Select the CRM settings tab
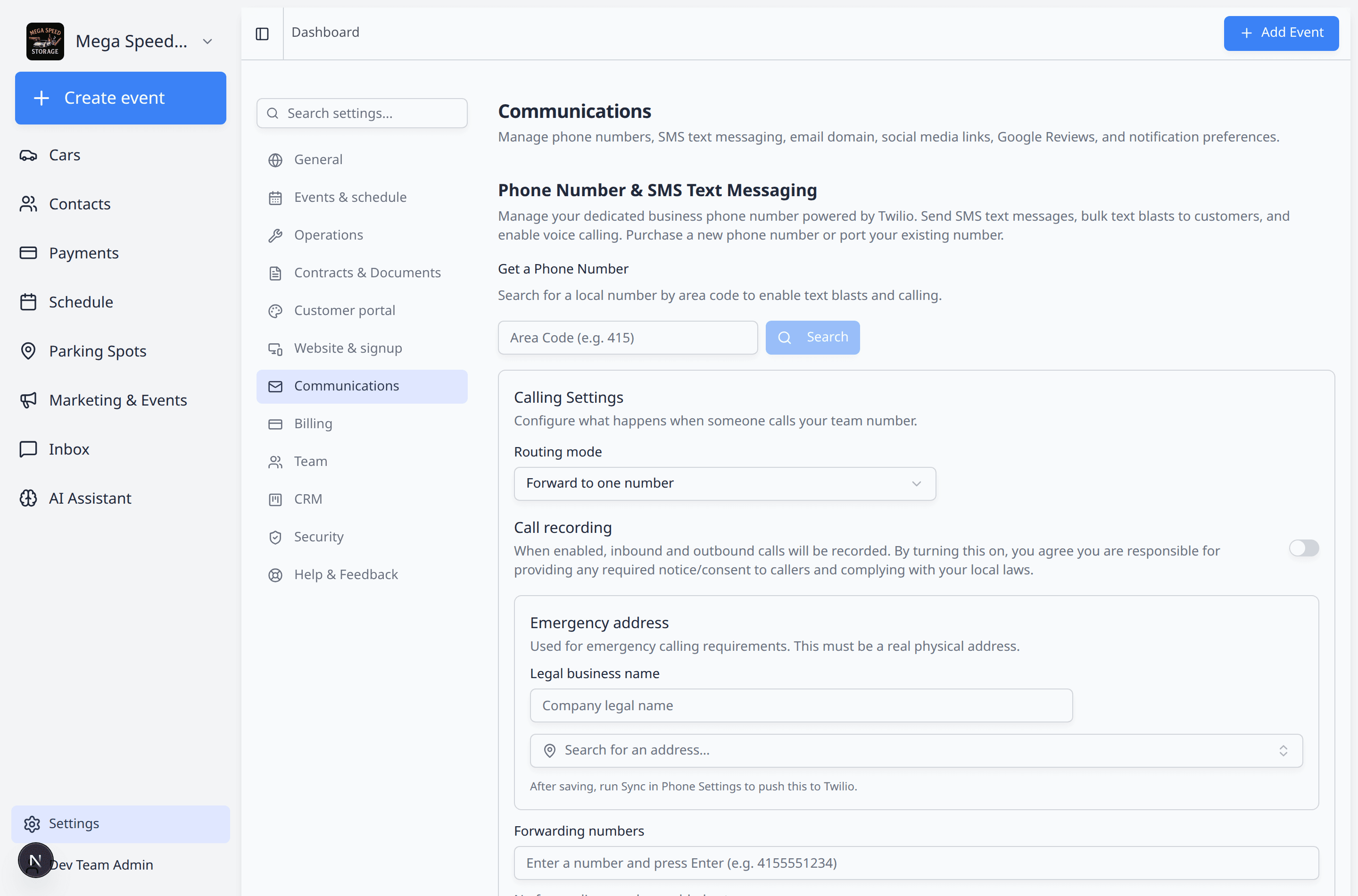1358x896 pixels. point(362,499)
